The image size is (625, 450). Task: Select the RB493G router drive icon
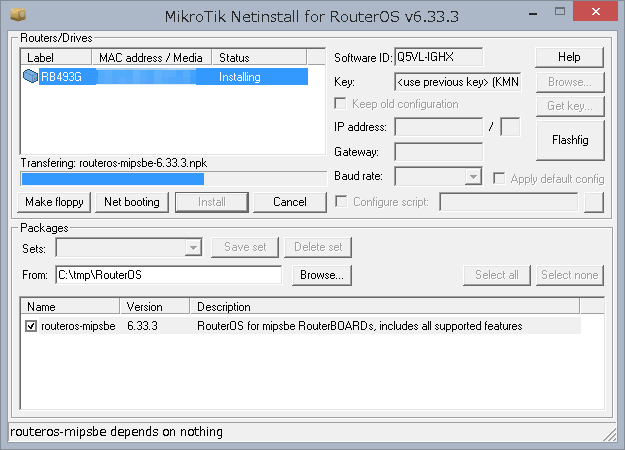[x=30, y=76]
